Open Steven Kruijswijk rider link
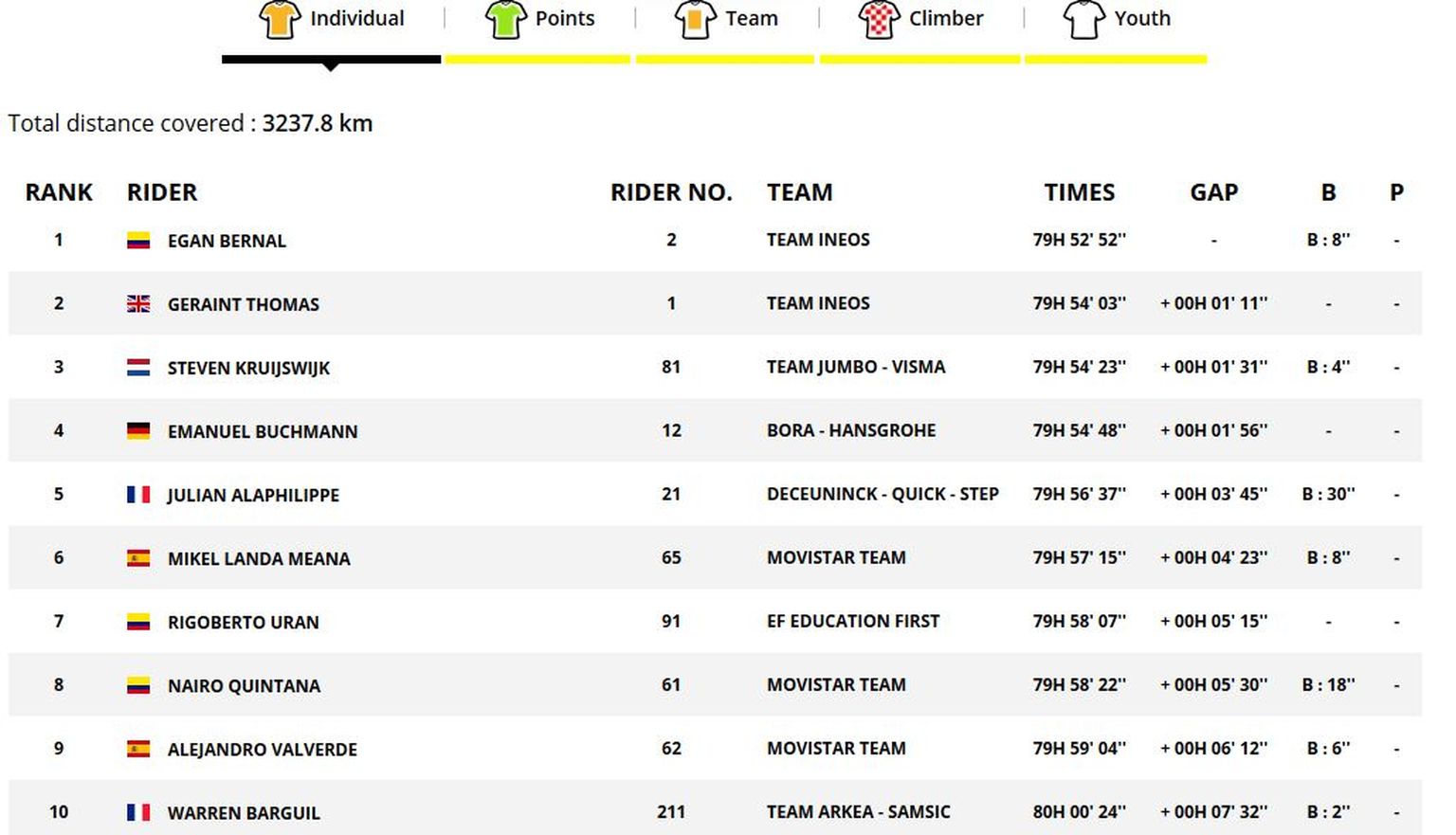Image resolution: width=1456 pixels, height=835 pixels. (248, 368)
